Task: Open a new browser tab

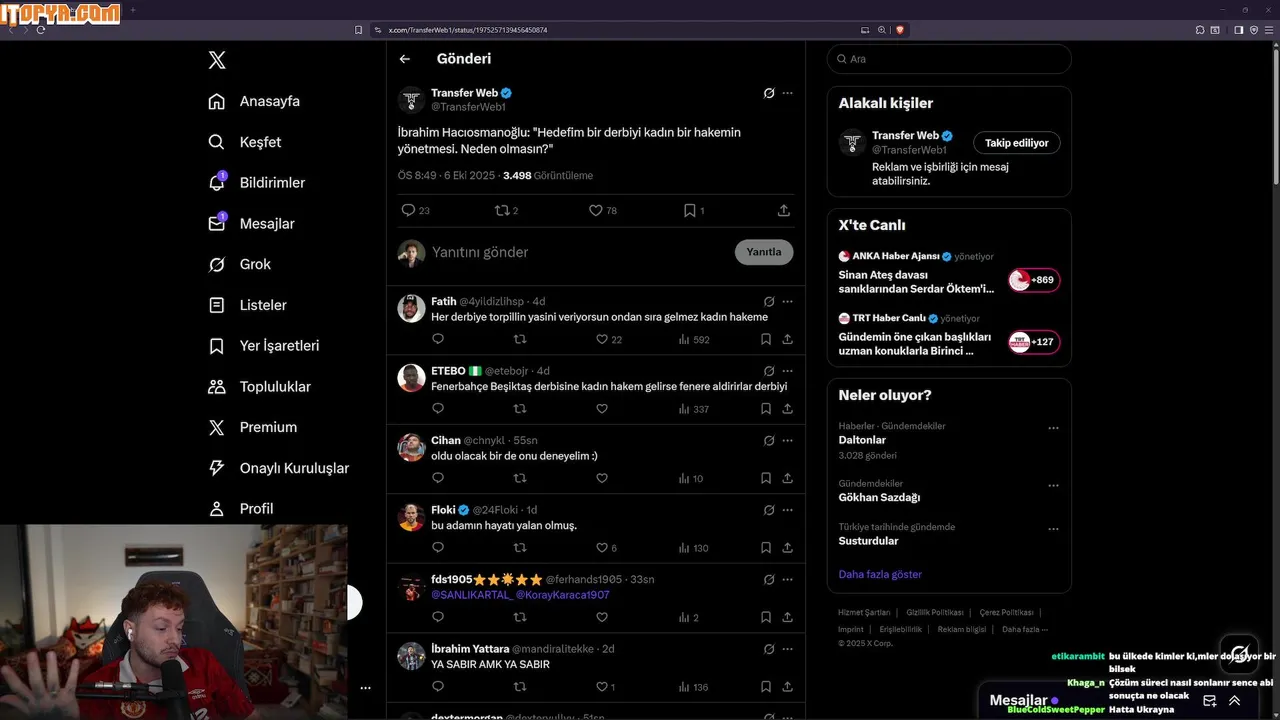Action: coord(133,10)
